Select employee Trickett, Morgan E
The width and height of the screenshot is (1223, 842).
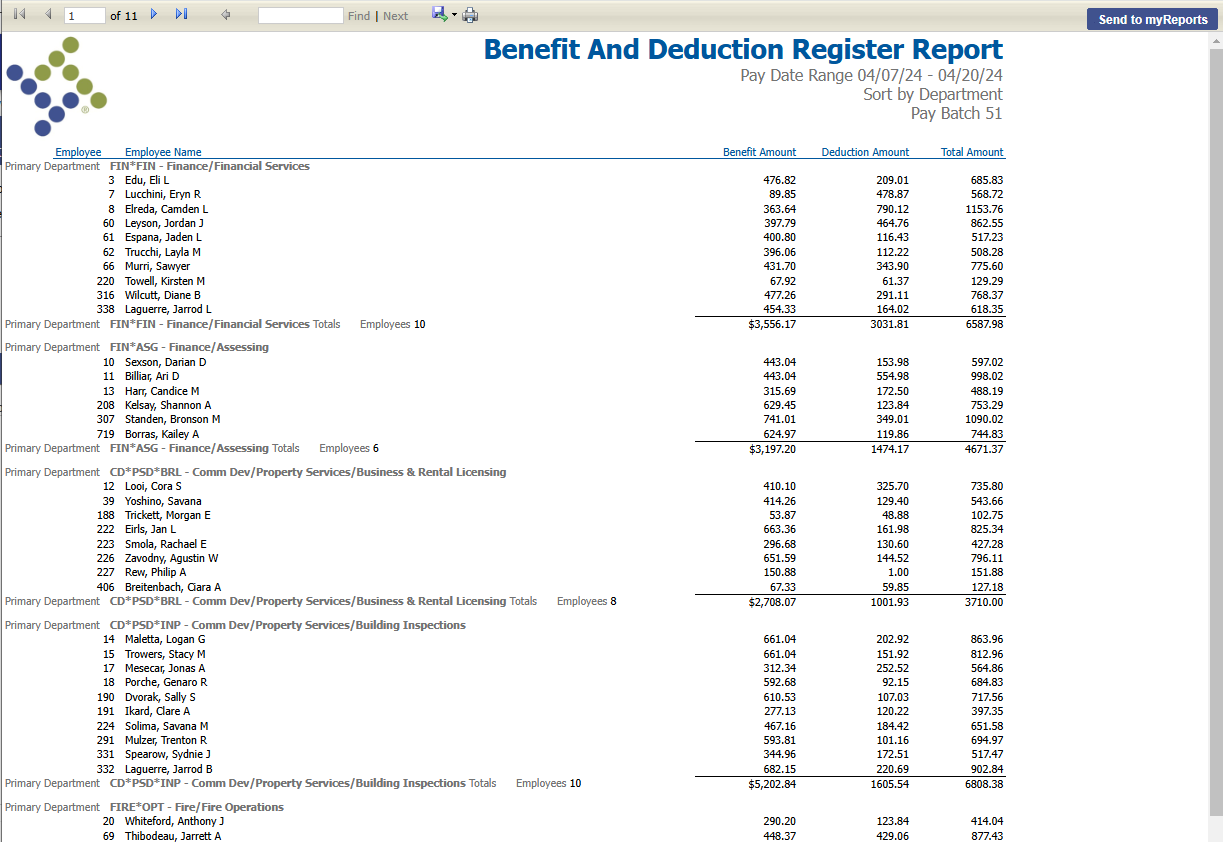click(168, 515)
